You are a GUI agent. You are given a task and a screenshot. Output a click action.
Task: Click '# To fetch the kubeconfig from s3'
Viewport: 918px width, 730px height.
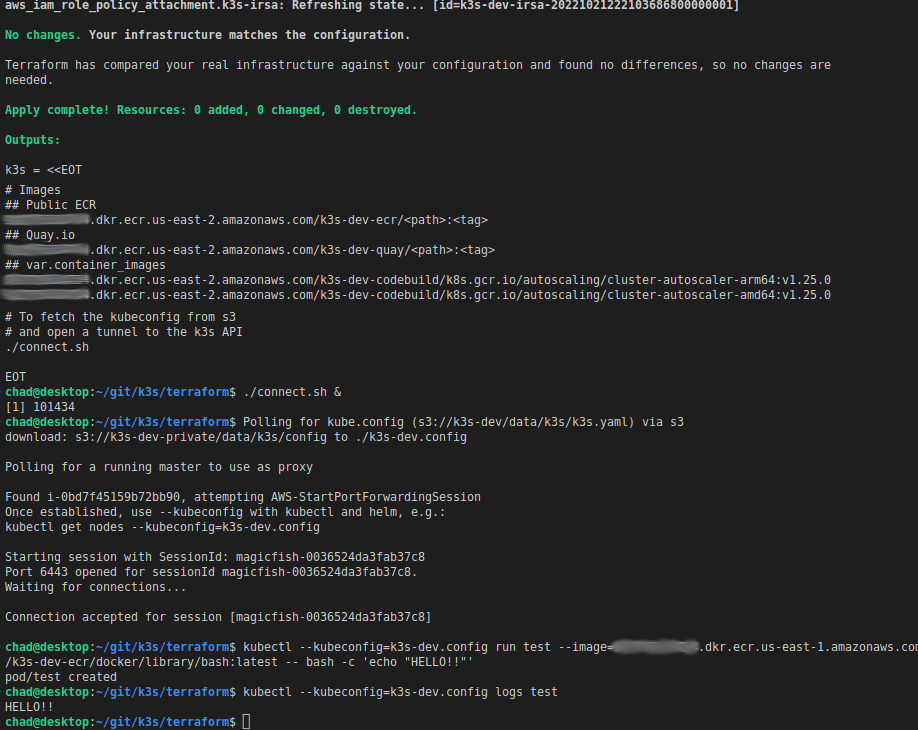(121, 317)
